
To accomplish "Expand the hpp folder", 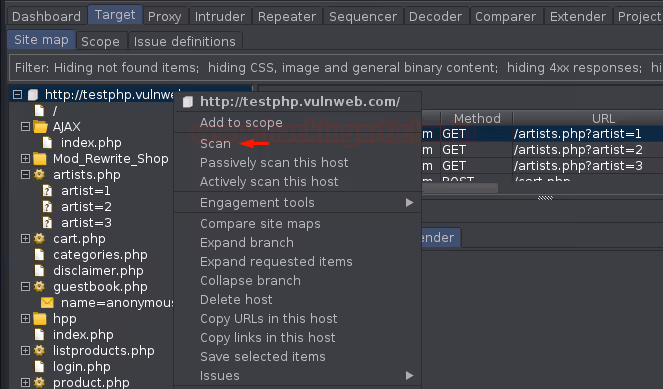I will pos(25,319).
